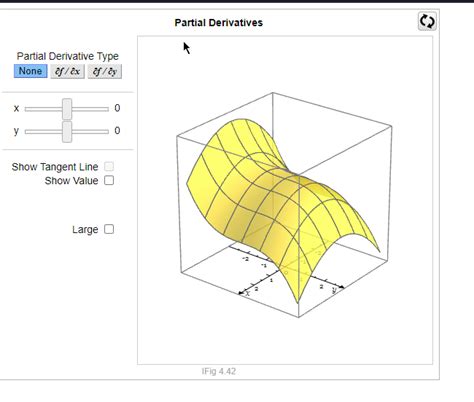This screenshot has height=402, width=474.
Task: Click the y slider handle
Action: pyautogui.click(x=67, y=132)
